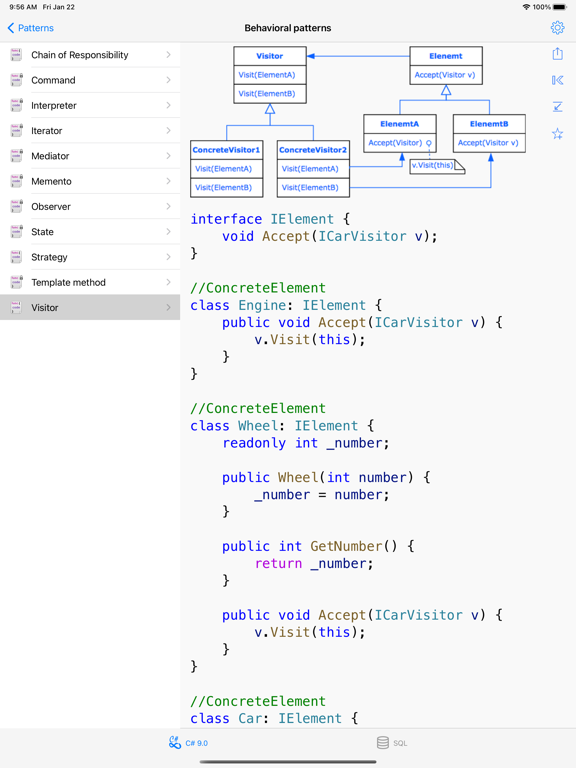This screenshot has height=768, width=576.
Task: Click the Visitor class box in diagram
Action: pos(270,75)
